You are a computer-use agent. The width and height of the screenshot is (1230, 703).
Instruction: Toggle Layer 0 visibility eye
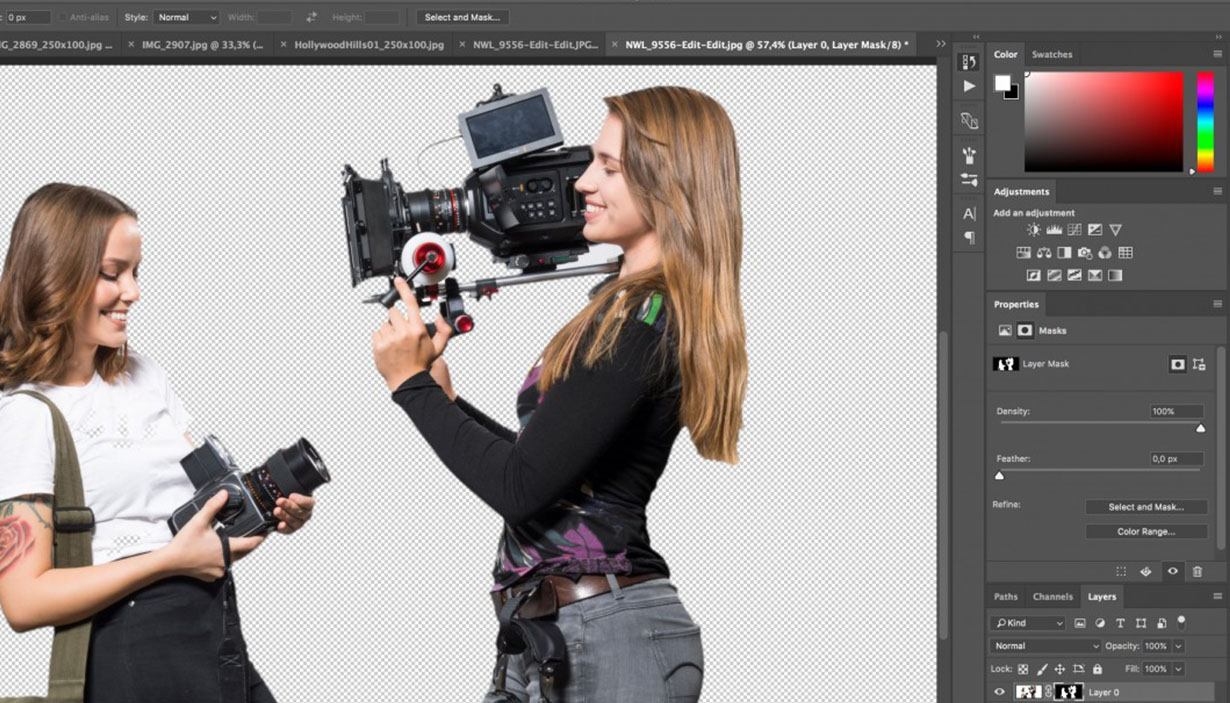(x=999, y=692)
